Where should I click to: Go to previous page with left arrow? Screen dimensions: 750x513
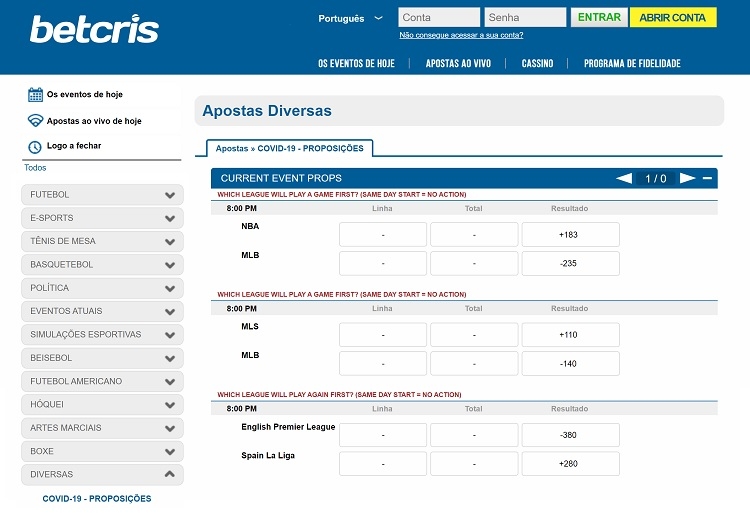click(624, 179)
